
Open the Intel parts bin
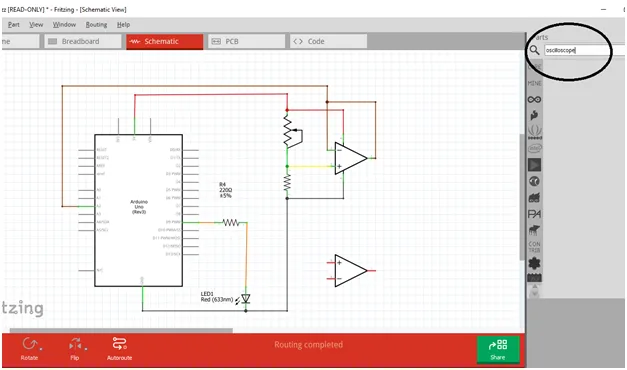click(x=535, y=149)
